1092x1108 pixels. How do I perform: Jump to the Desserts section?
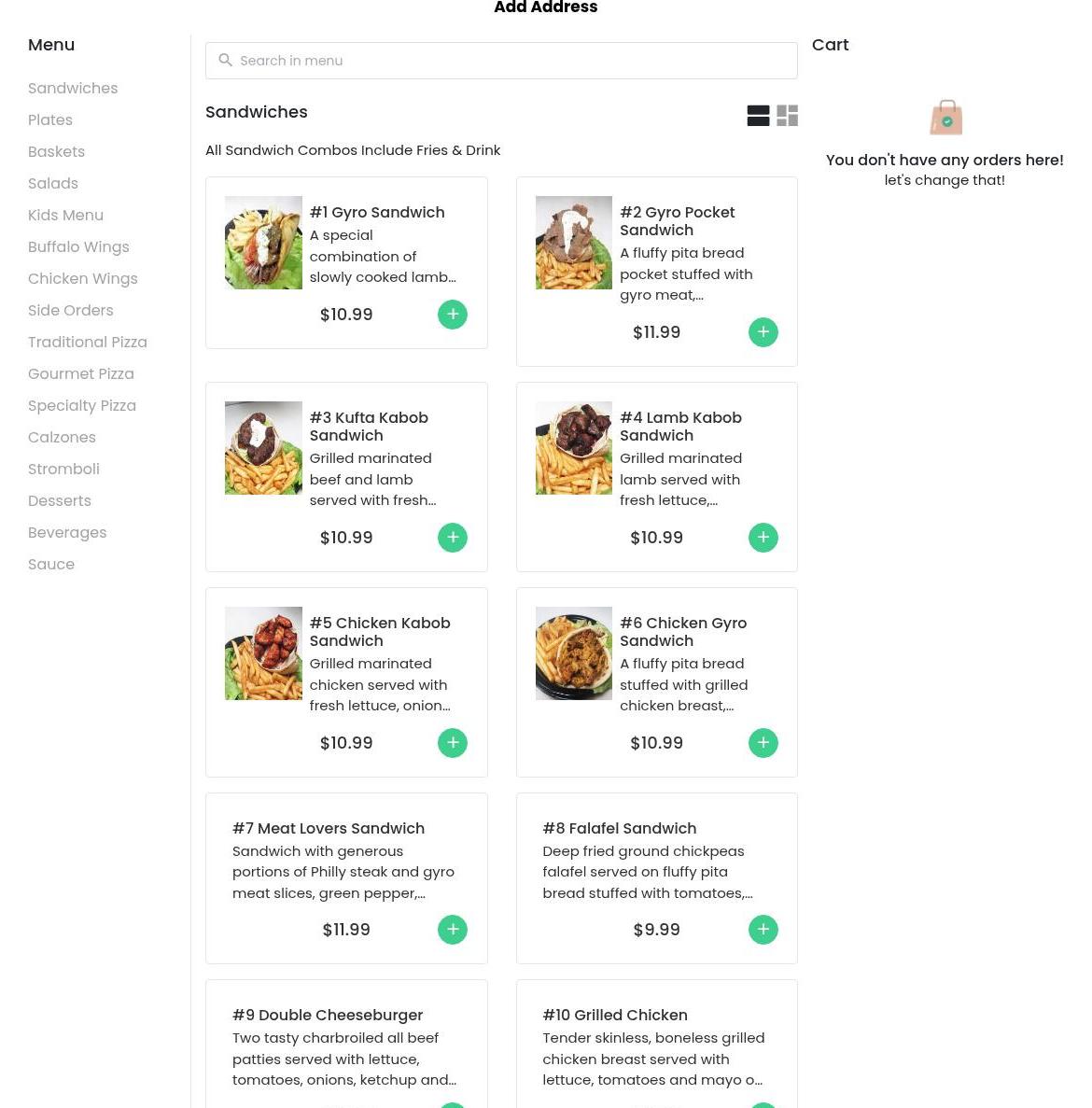[x=60, y=501]
